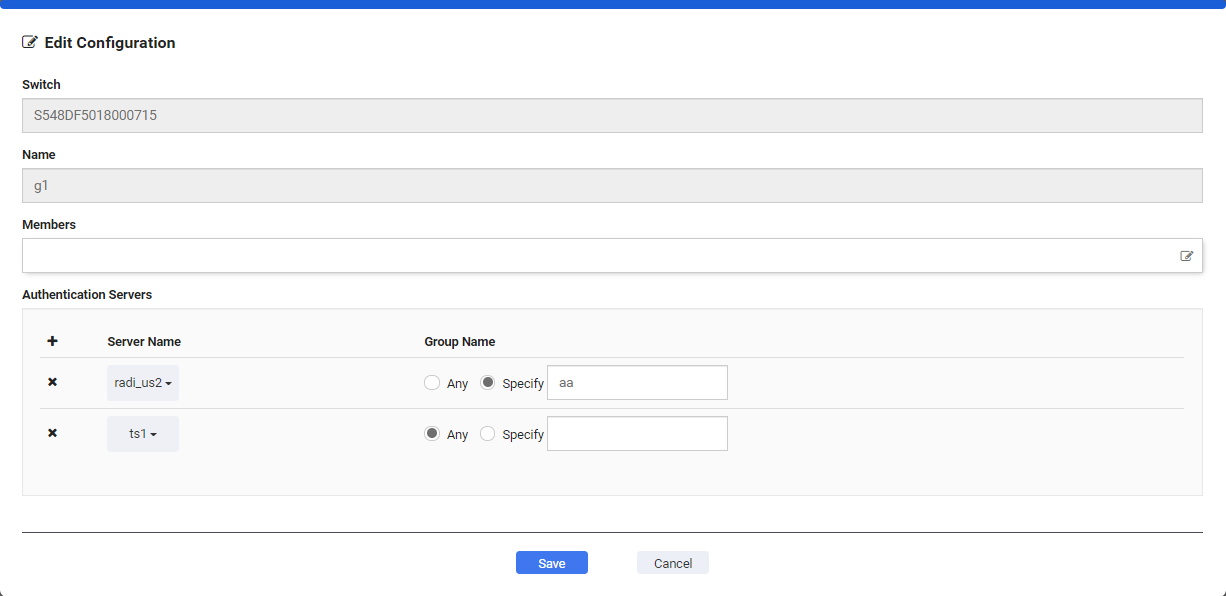Click the Edit Configuration heading

(x=110, y=43)
